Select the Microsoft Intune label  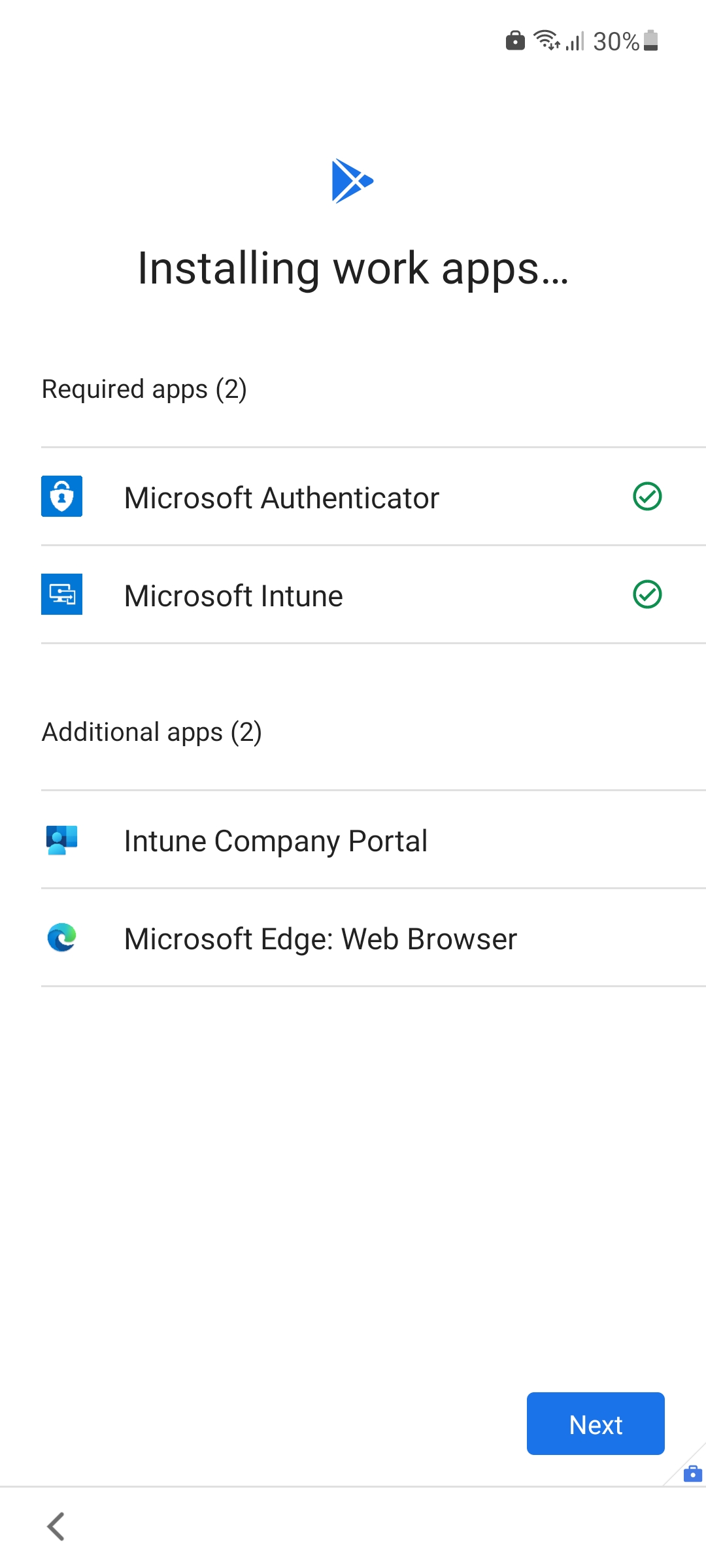(233, 596)
